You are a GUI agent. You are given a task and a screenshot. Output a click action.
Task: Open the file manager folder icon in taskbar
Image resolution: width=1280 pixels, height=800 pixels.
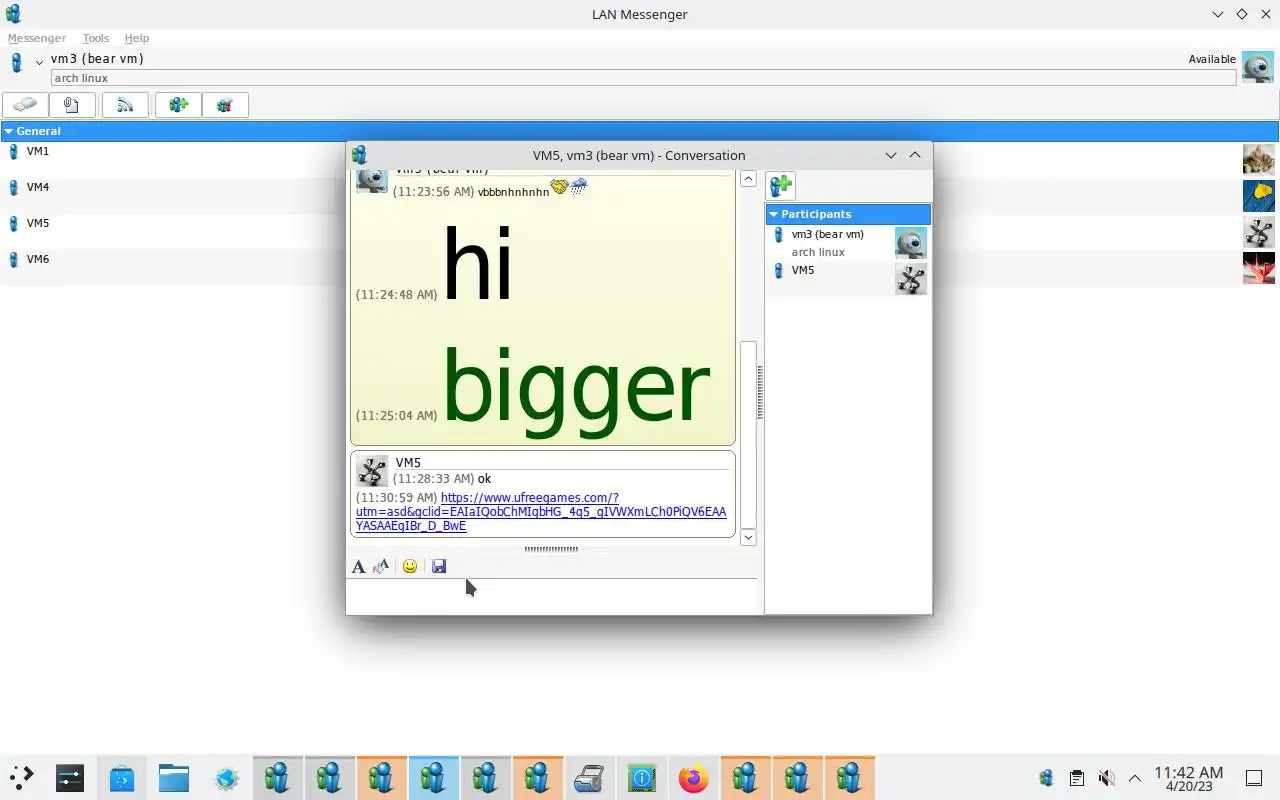[173, 778]
